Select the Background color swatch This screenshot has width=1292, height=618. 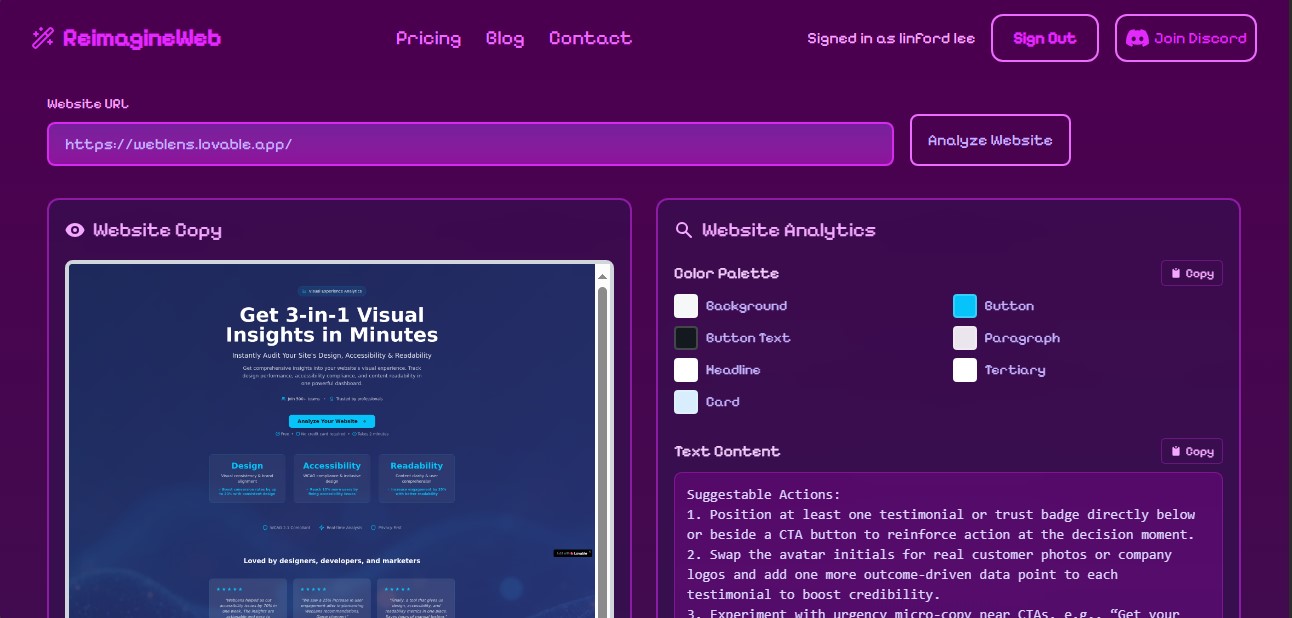coord(686,306)
